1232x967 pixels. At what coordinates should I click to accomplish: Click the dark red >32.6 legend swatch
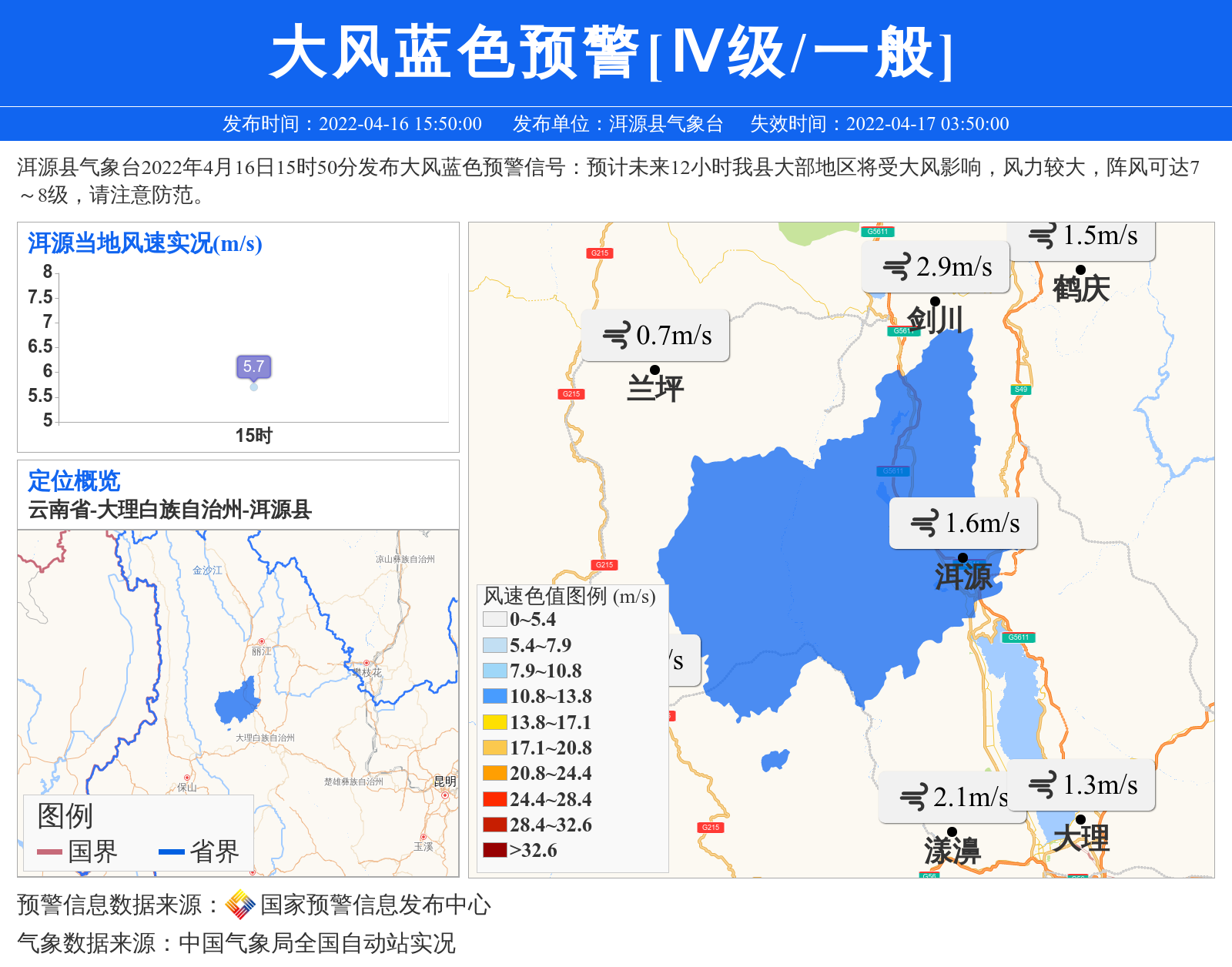(x=494, y=850)
